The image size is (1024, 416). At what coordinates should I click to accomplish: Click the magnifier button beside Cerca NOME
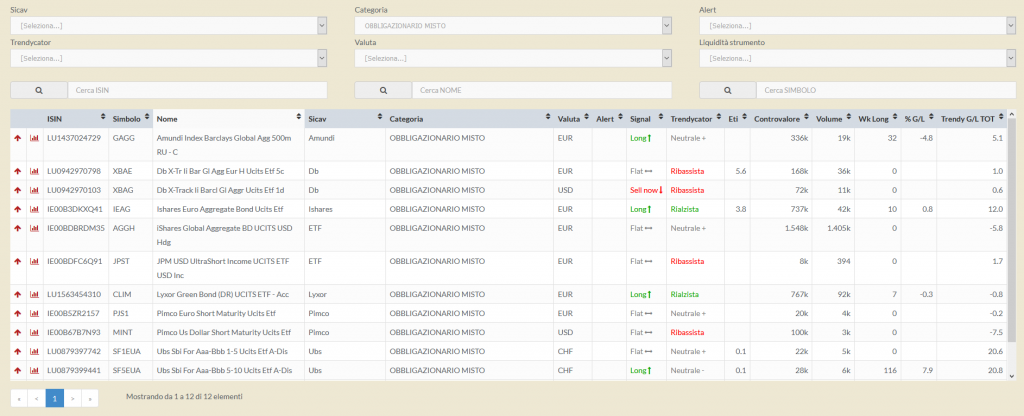383,90
